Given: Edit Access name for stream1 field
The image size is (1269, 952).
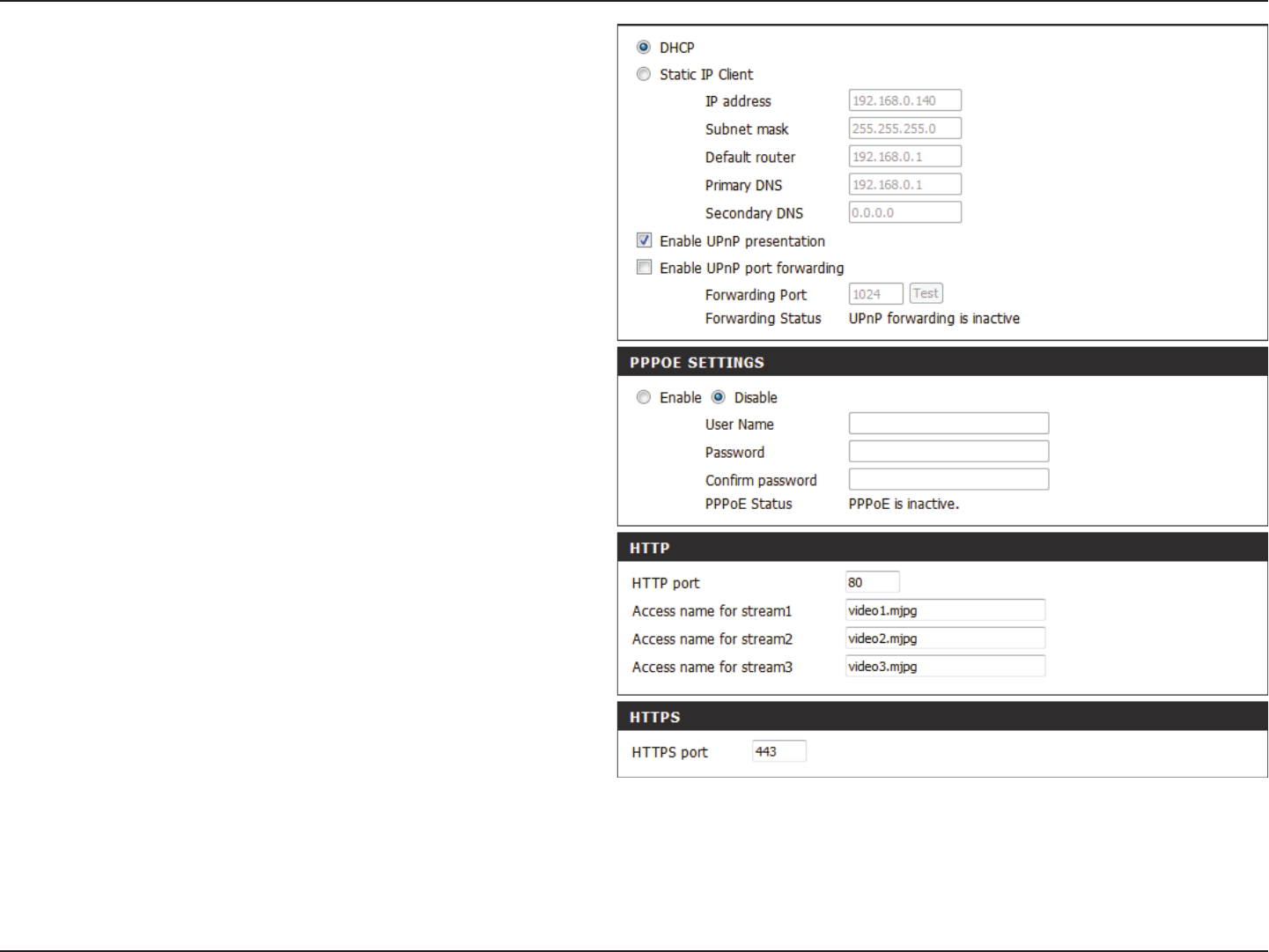Looking at the screenshot, I should pos(946,610).
